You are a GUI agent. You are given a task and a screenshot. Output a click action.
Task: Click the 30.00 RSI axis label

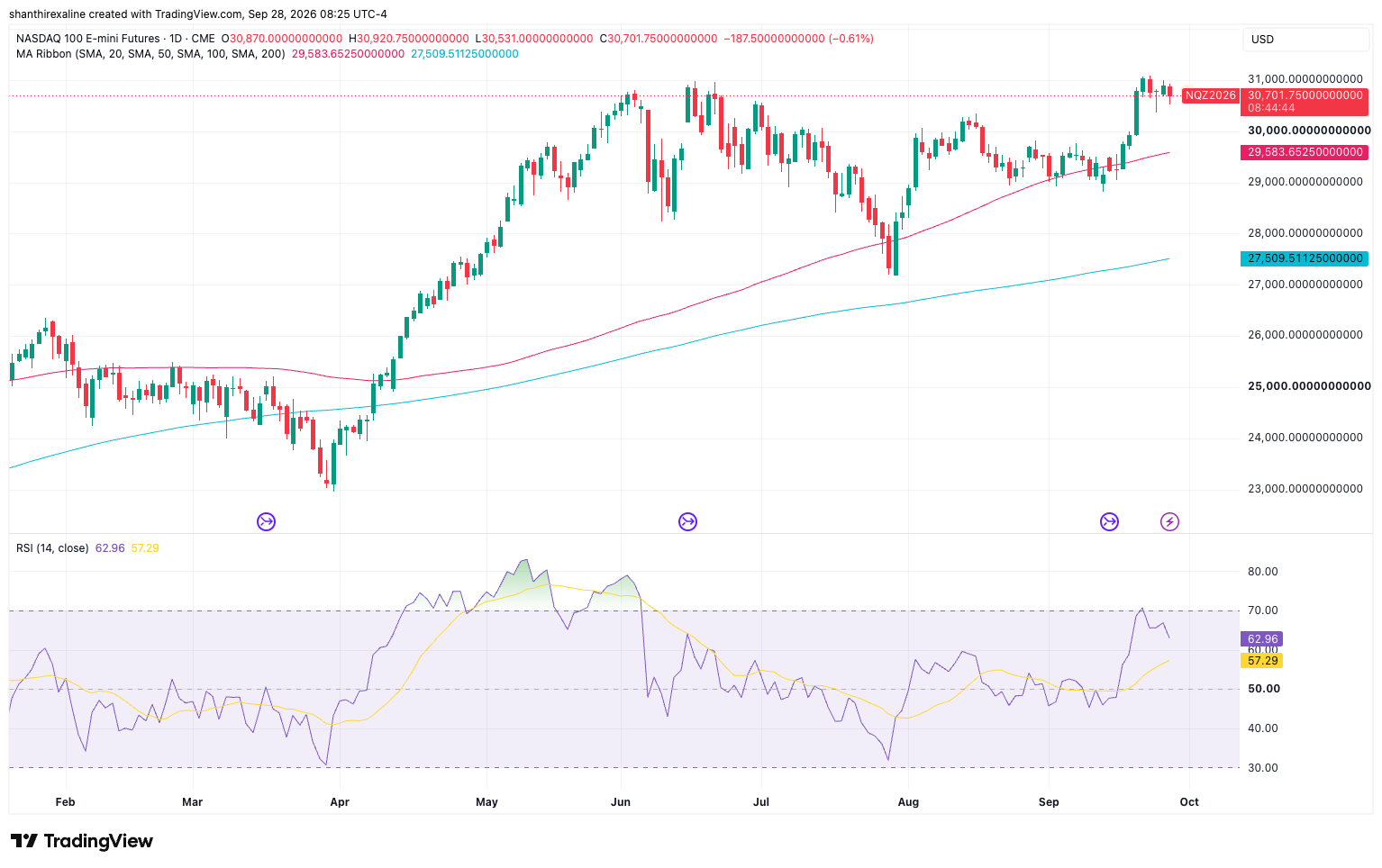(x=1262, y=768)
